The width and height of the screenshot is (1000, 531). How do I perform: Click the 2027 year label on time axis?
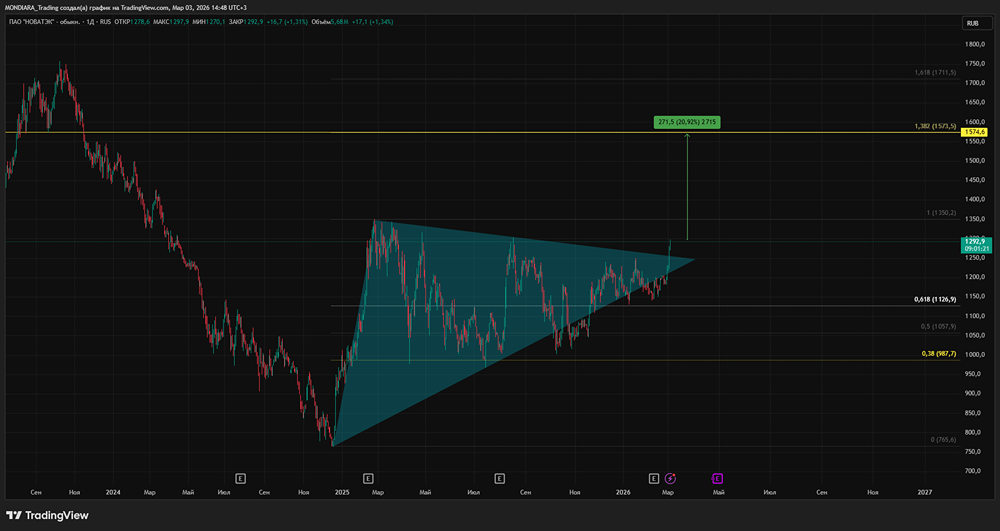click(925, 492)
